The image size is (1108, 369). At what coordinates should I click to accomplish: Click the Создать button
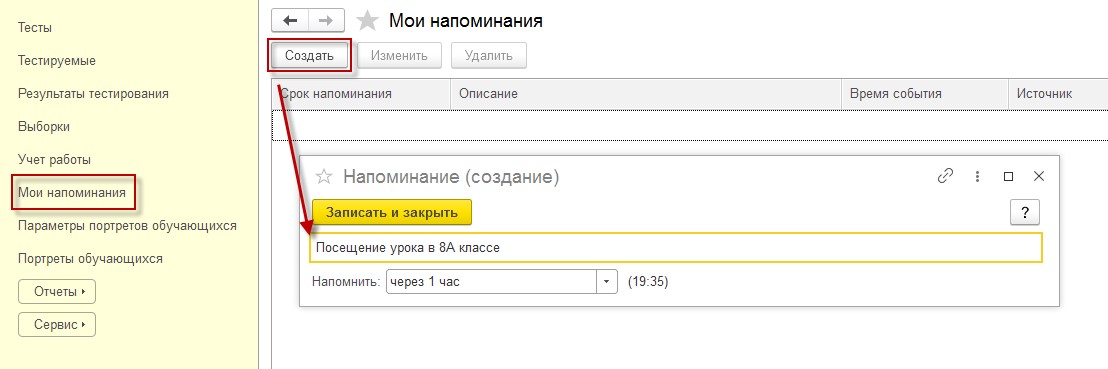(310, 55)
